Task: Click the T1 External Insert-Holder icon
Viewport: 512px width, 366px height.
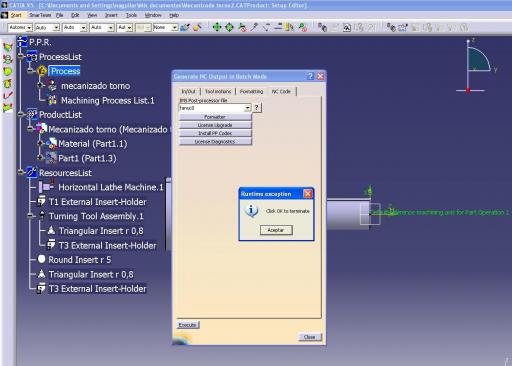Action: tap(42, 201)
